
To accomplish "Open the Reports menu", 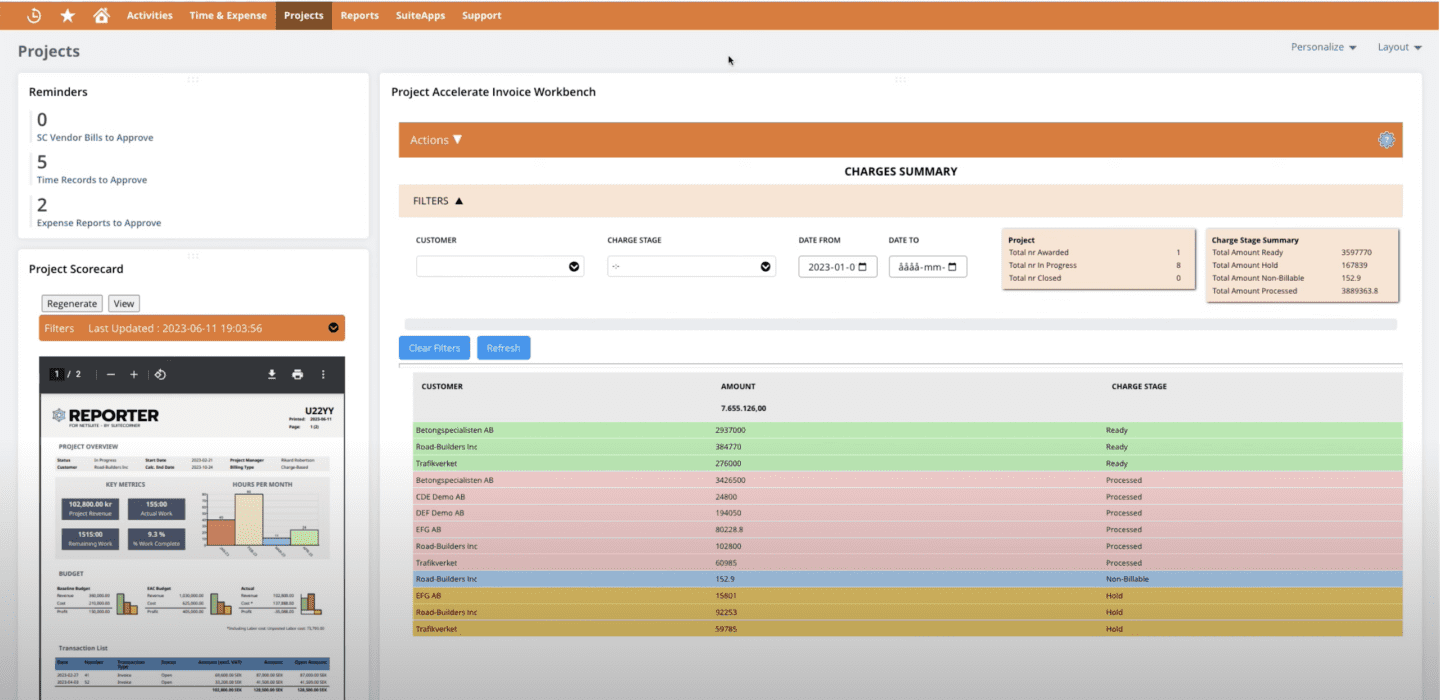I will pyautogui.click(x=359, y=15).
